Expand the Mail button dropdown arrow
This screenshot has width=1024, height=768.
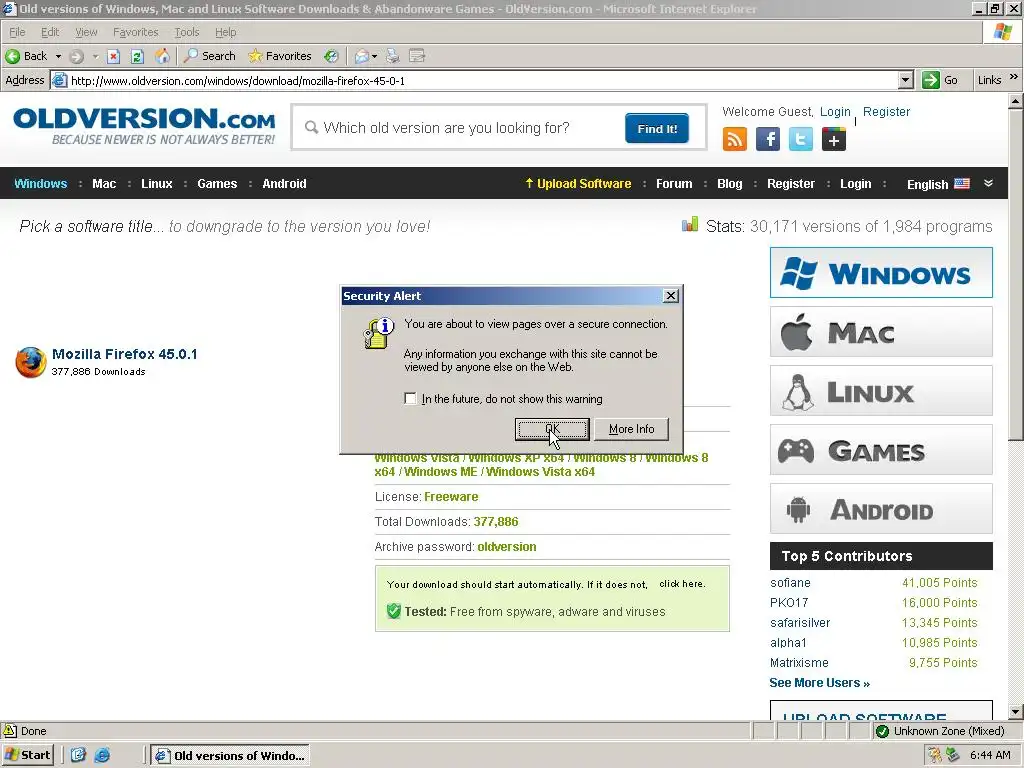pyautogui.click(x=374, y=56)
